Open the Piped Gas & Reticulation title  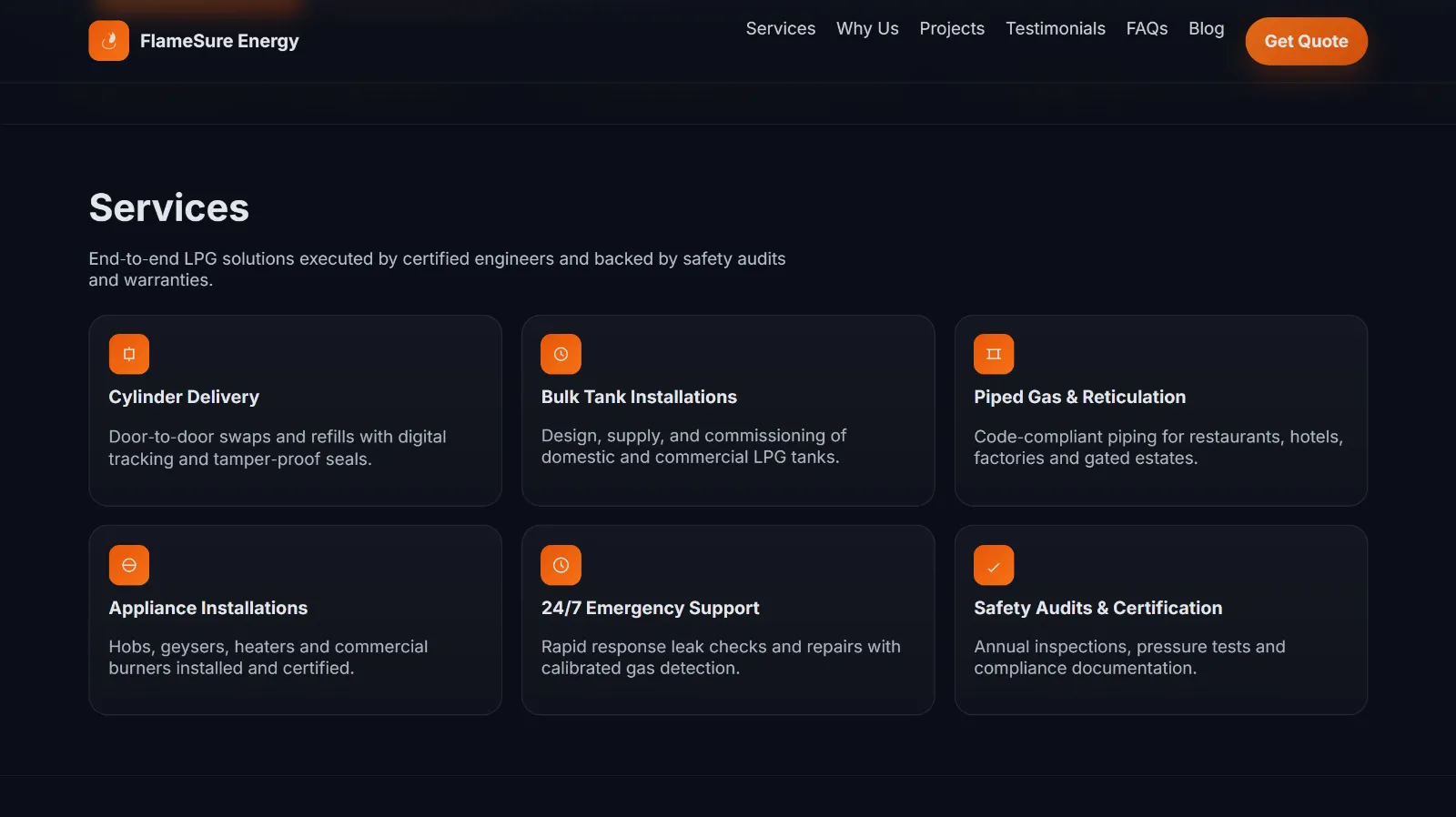(1079, 397)
